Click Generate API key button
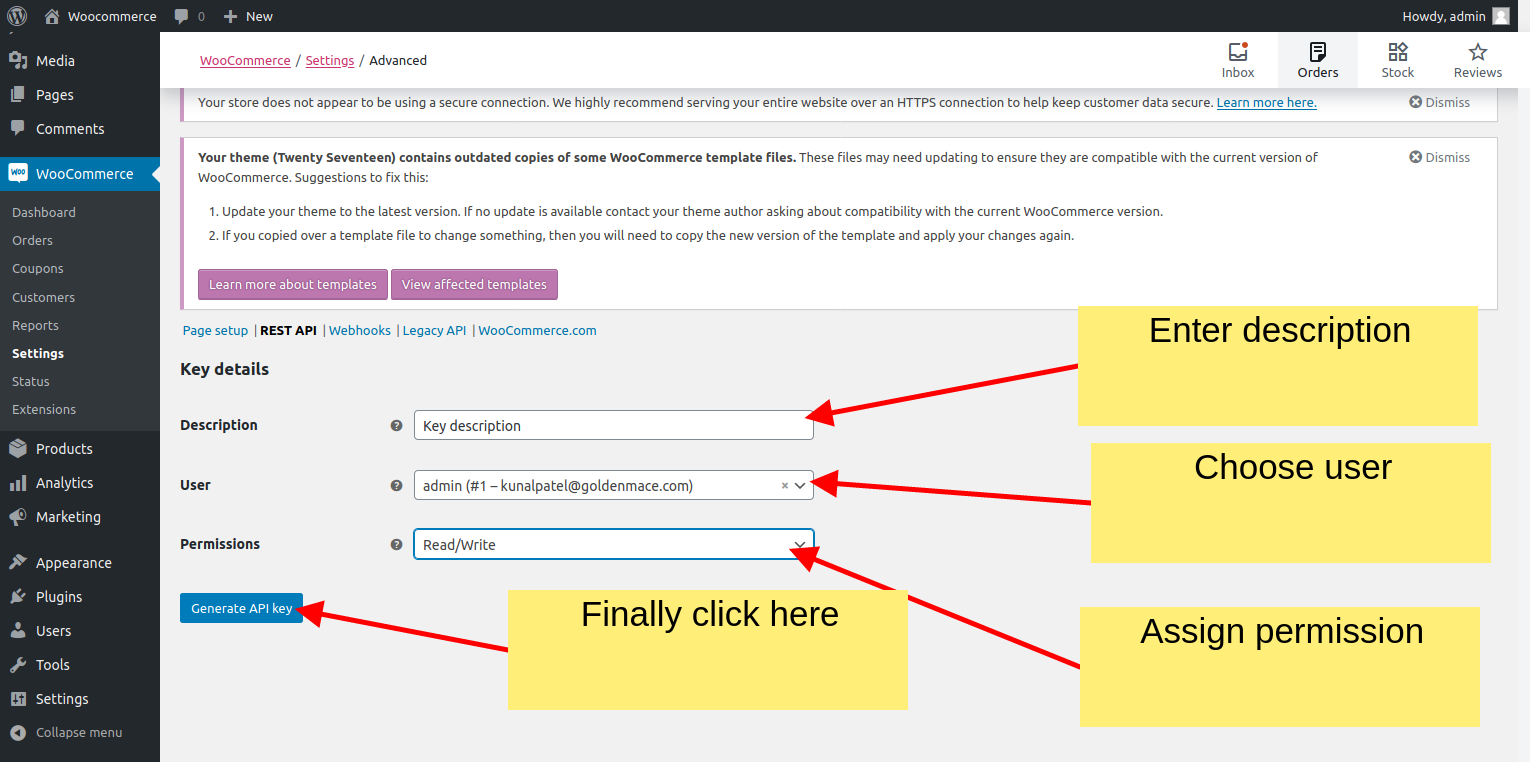The image size is (1530, 762). pos(241,608)
